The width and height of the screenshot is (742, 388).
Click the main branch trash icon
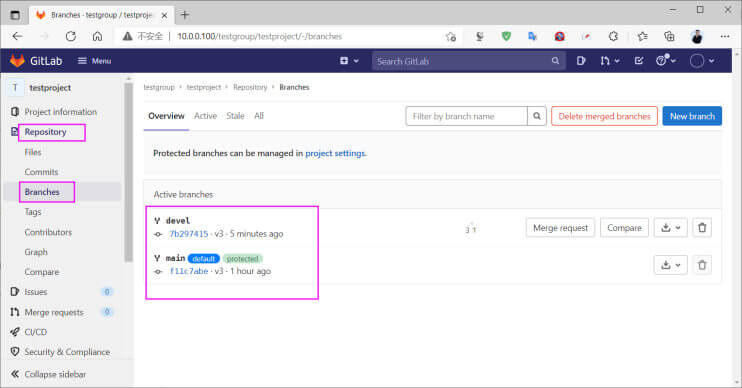pos(702,265)
